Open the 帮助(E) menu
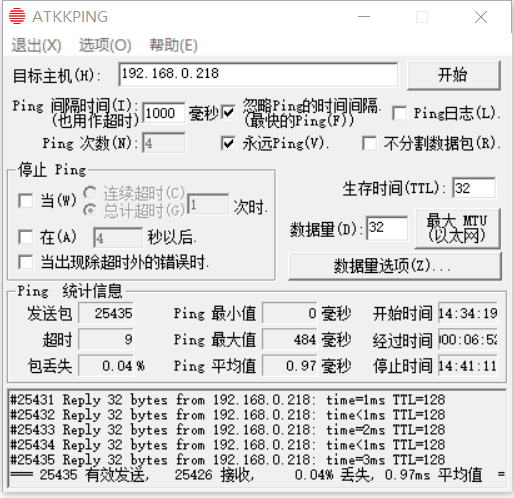514x498 pixels. 173,45
